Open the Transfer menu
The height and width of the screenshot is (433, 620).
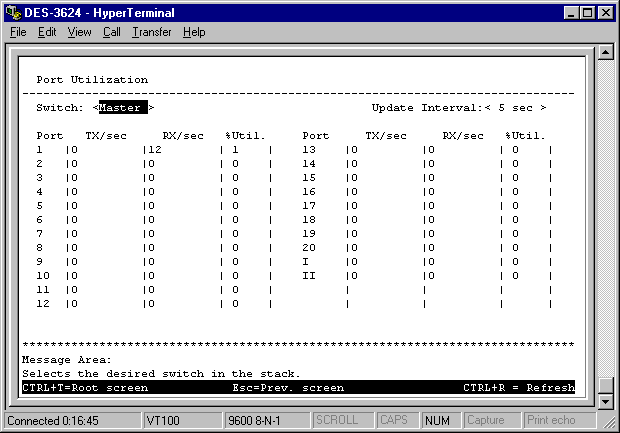(151, 32)
